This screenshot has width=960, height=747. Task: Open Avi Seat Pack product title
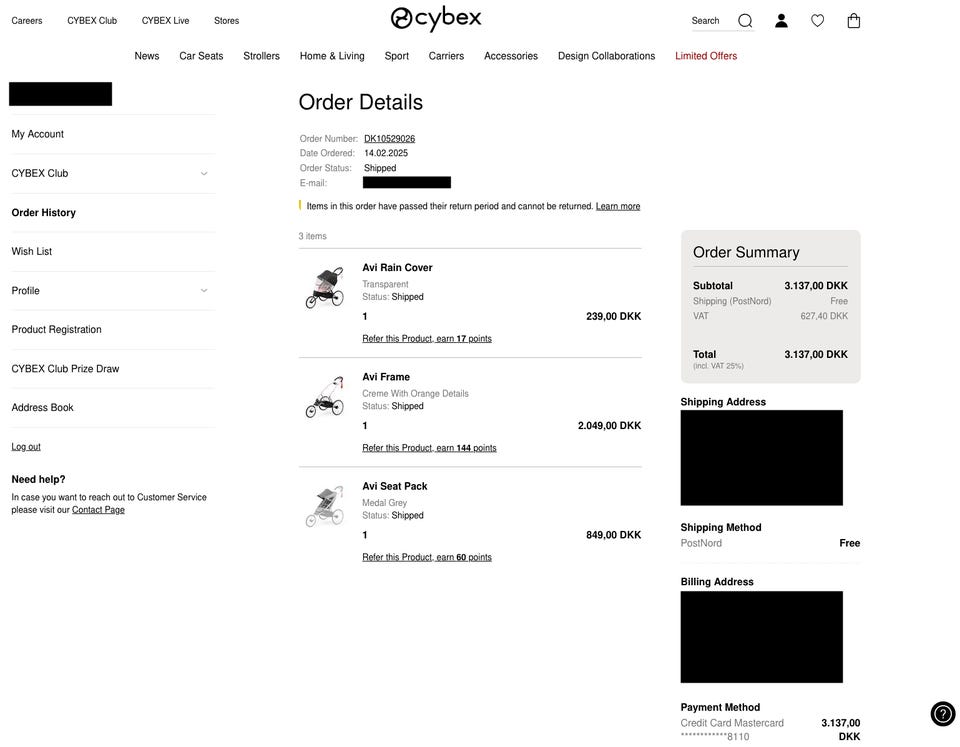pyautogui.click(x=395, y=486)
